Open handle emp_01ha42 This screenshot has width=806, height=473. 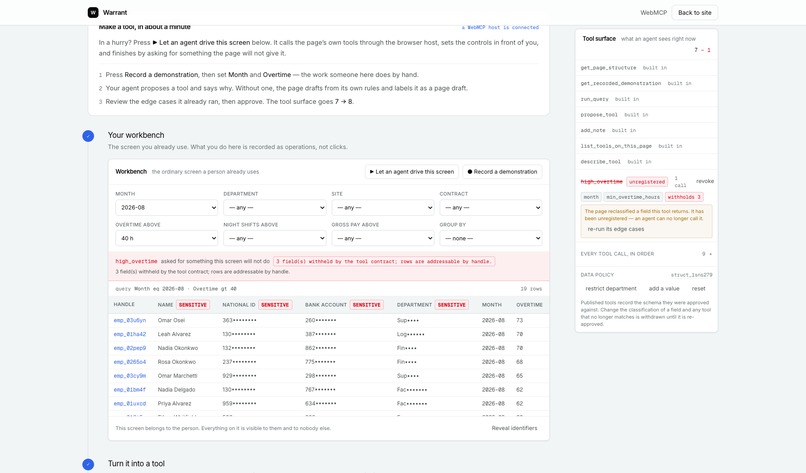(130, 334)
